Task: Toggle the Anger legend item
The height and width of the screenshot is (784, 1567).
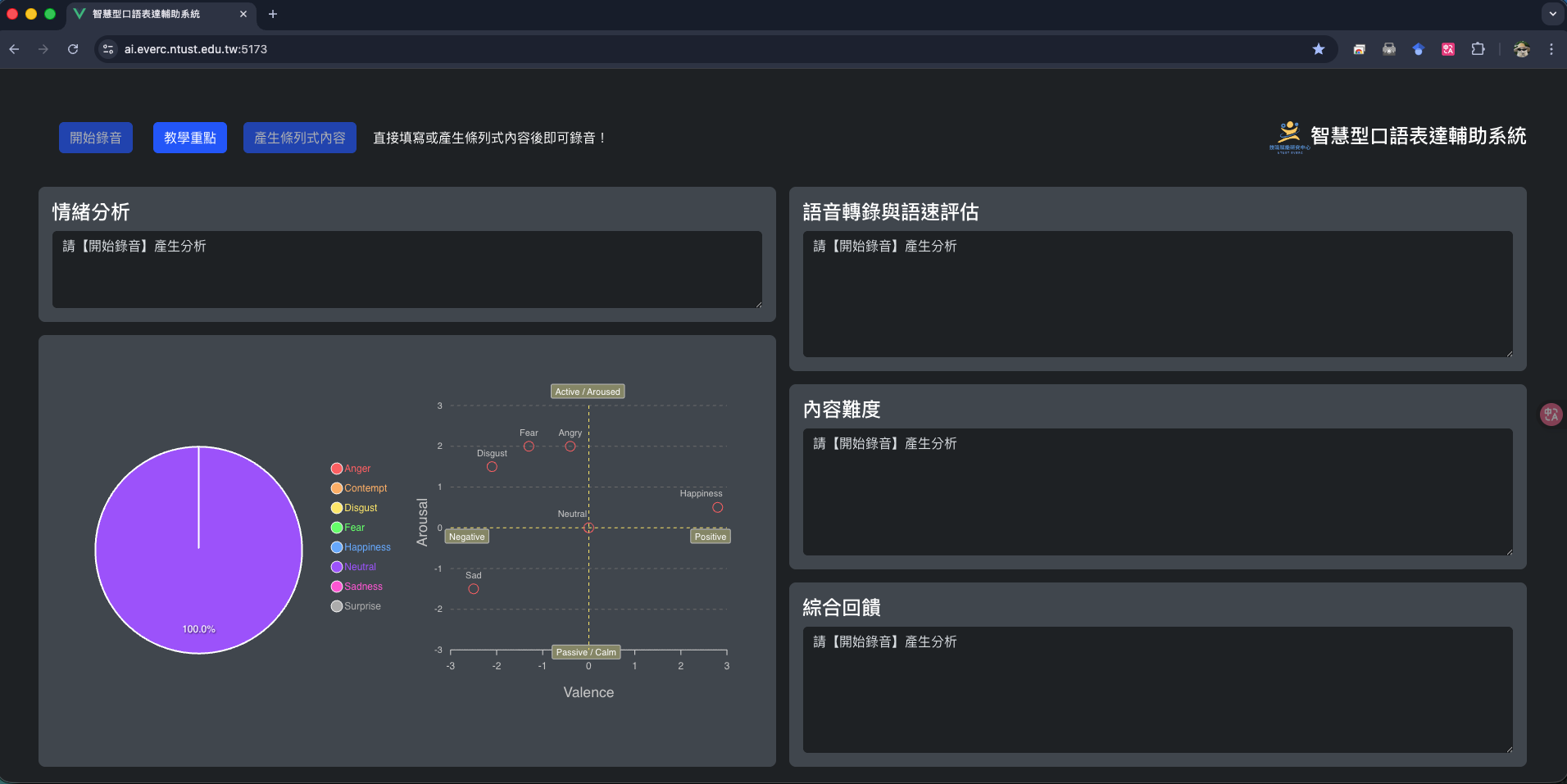Action: click(x=351, y=469)
